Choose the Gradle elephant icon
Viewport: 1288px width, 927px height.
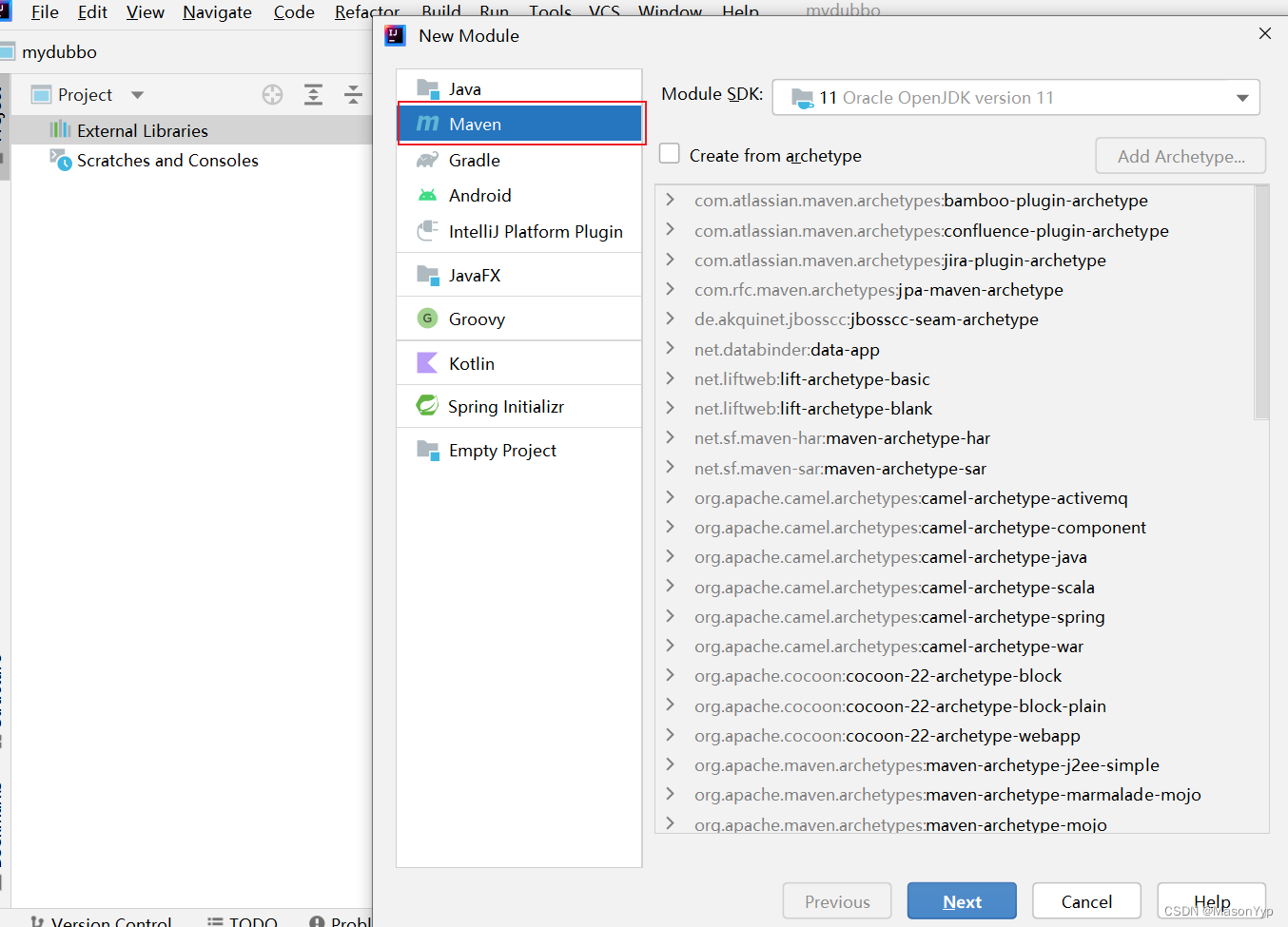coord(428,160)
